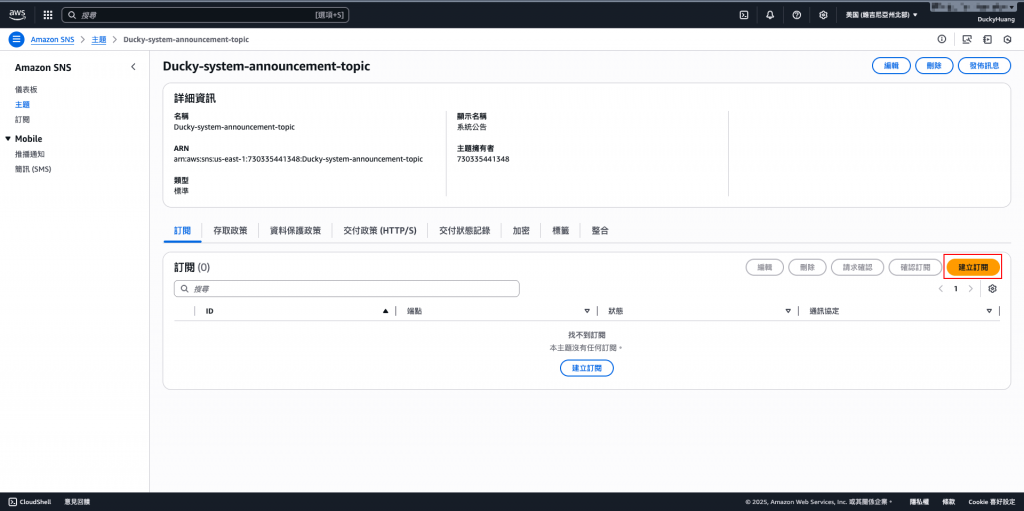Click the display name value 系統公告
This screenshot has height=511, width=1024.
click(472, 127)
